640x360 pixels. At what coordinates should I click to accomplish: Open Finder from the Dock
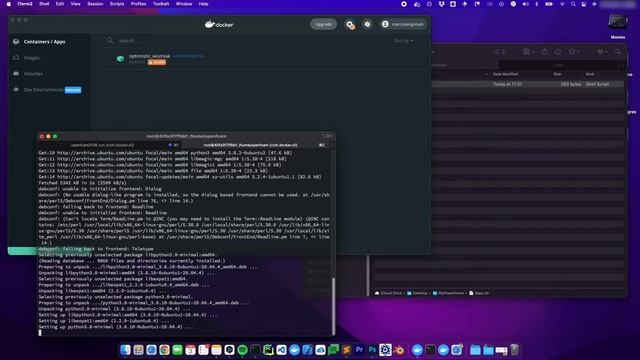[125, 350]
